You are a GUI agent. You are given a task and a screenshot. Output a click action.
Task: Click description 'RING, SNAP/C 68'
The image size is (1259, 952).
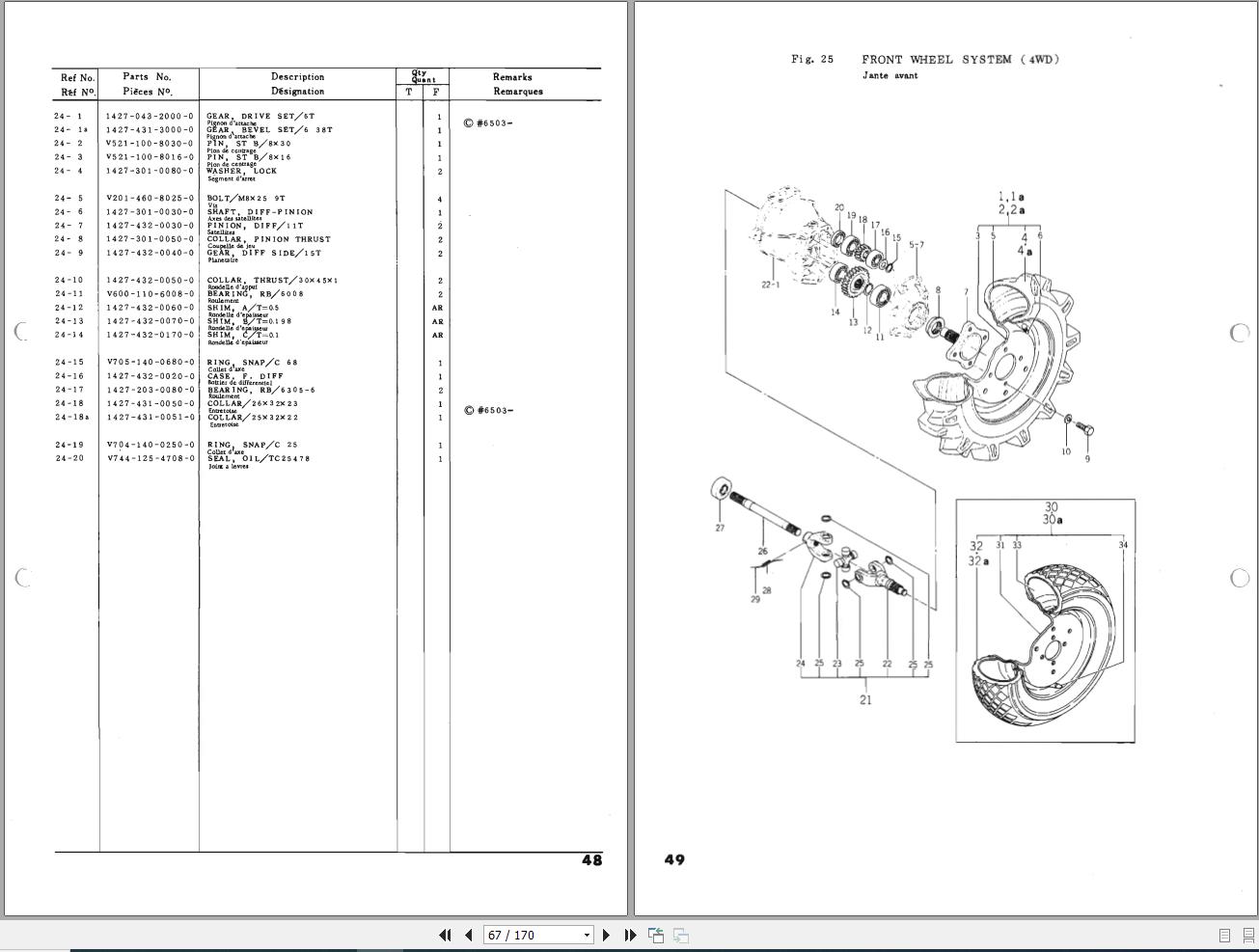253,363
